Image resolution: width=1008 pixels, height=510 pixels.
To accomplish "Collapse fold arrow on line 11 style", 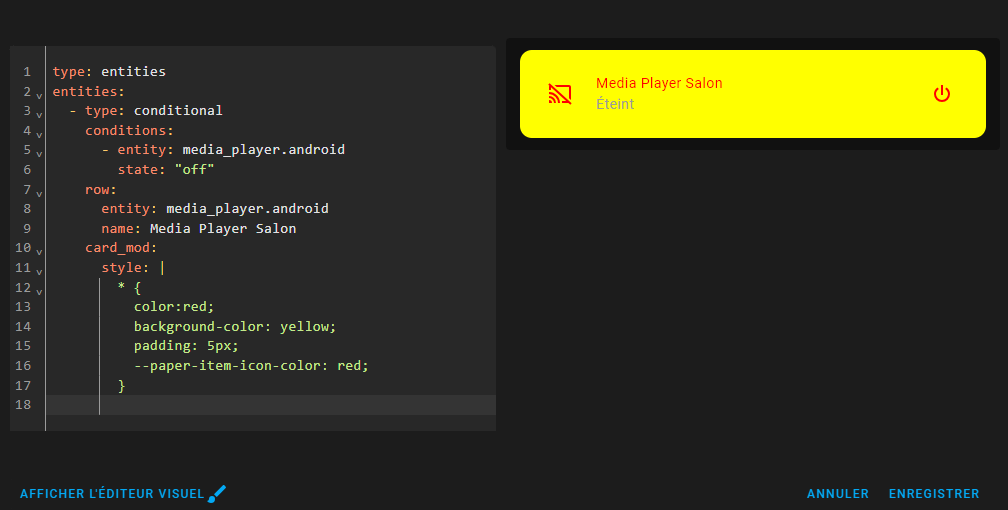I will tap(39, 272).
